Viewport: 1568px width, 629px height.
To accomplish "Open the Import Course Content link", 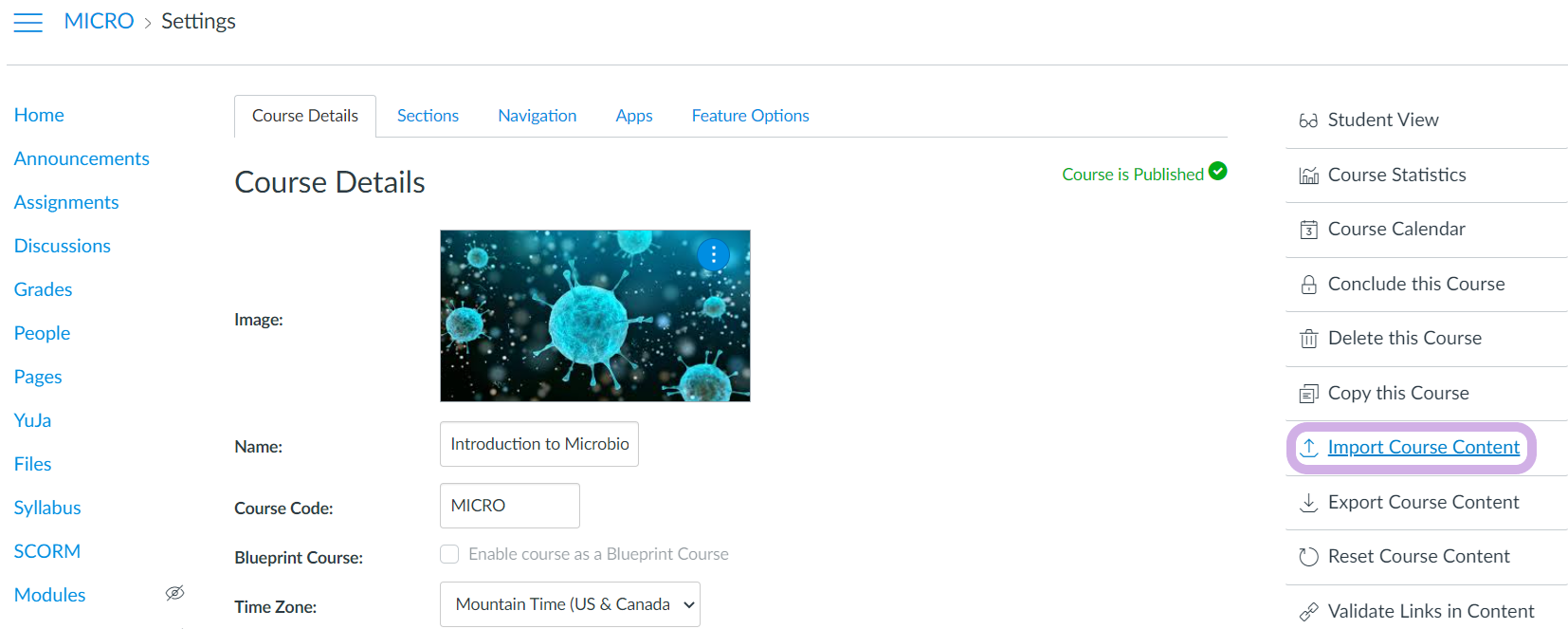I will (x=1423, y=448).
